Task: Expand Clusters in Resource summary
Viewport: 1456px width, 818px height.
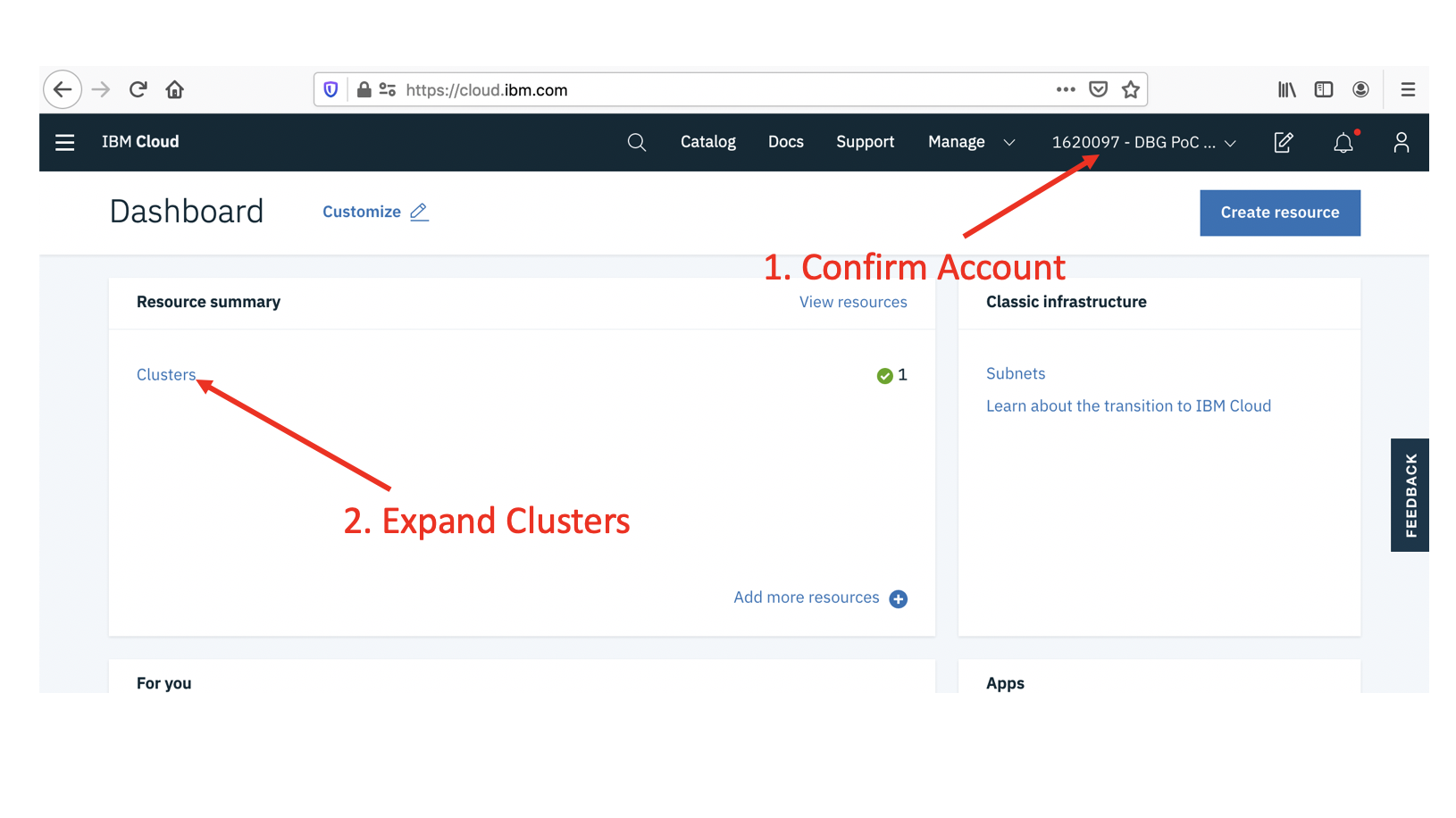Action: pyautogui.click(x=166, y=375)
